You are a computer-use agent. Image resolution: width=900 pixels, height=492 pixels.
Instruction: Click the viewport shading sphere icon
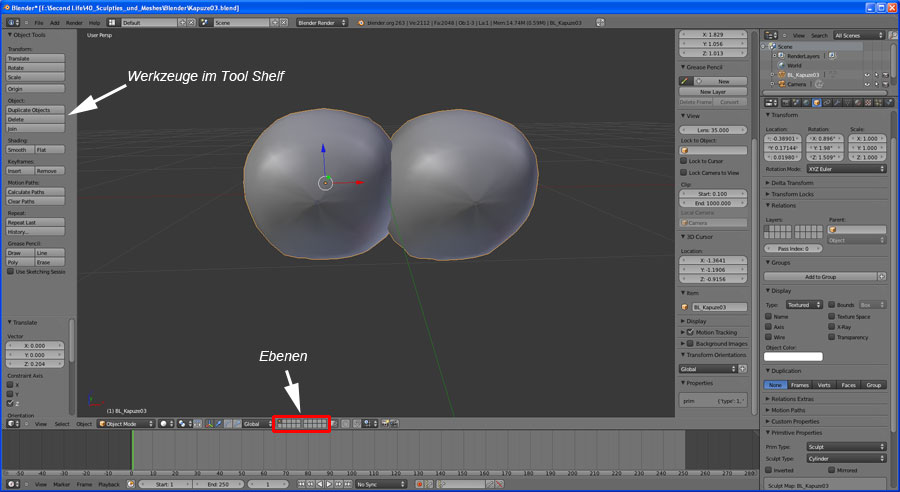click(x=163, y=424)
